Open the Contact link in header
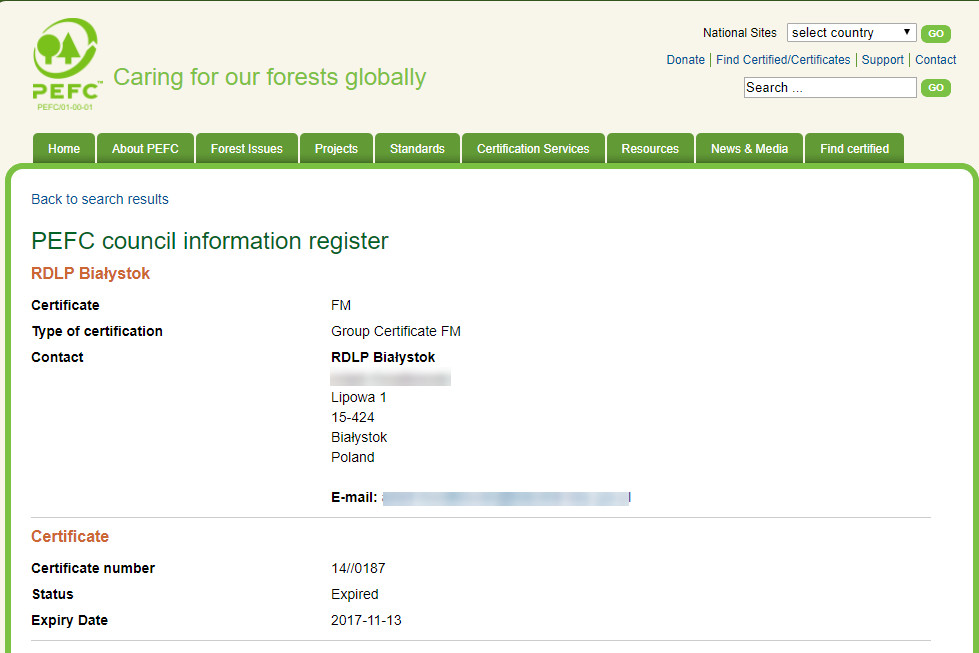 click(x=935, y=60)
